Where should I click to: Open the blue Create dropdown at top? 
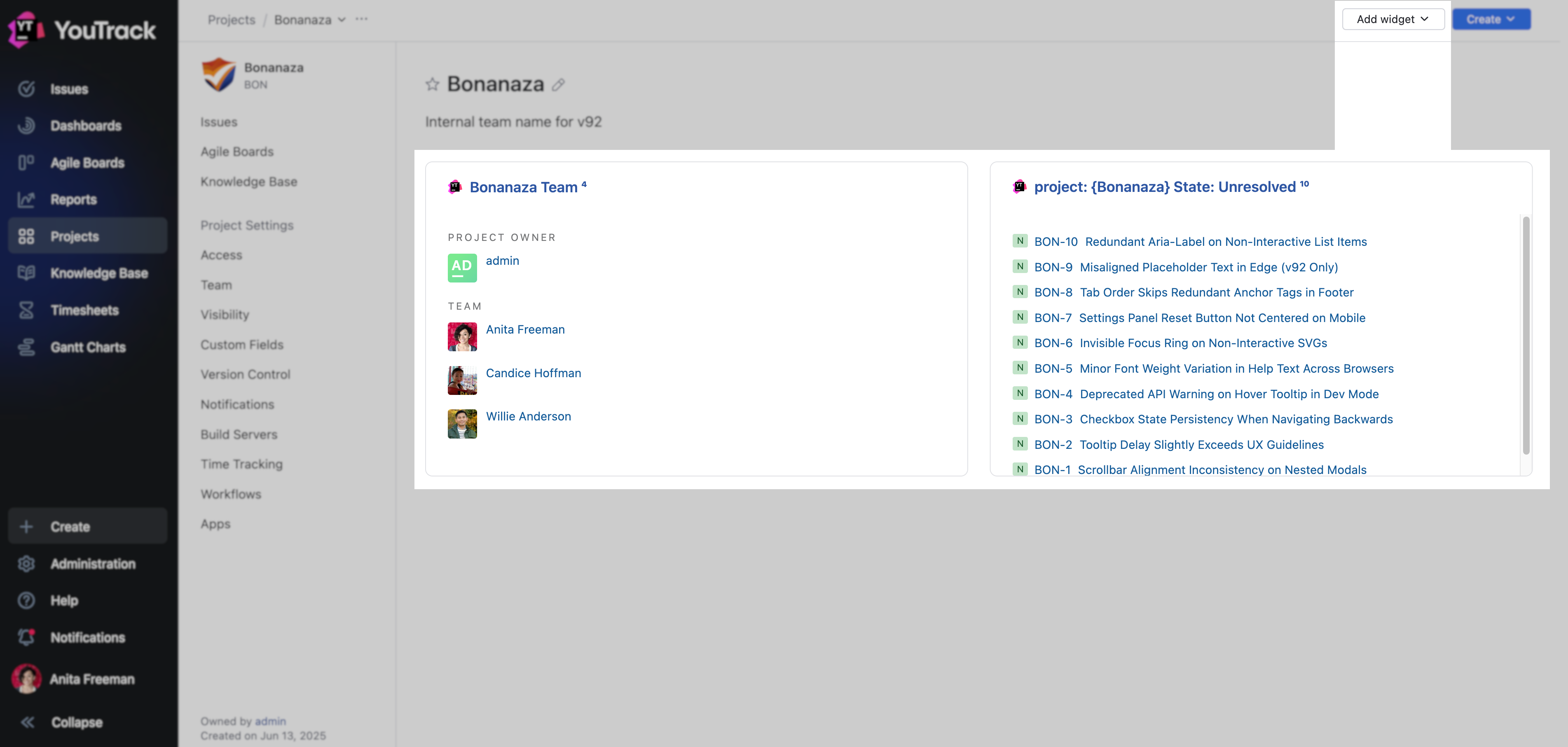point(1491,19)
